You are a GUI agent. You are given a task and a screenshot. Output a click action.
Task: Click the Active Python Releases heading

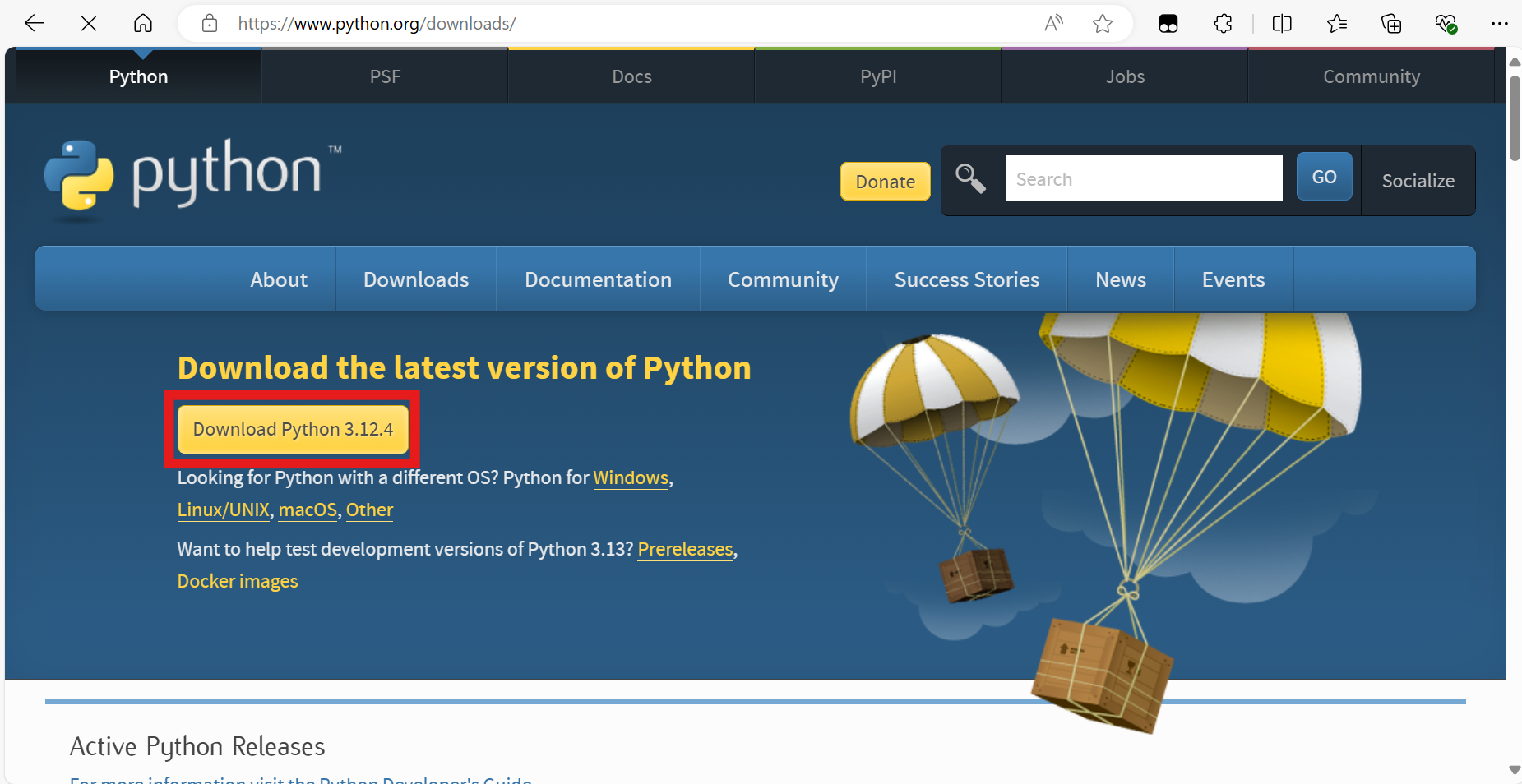click(x=197, y=746)
